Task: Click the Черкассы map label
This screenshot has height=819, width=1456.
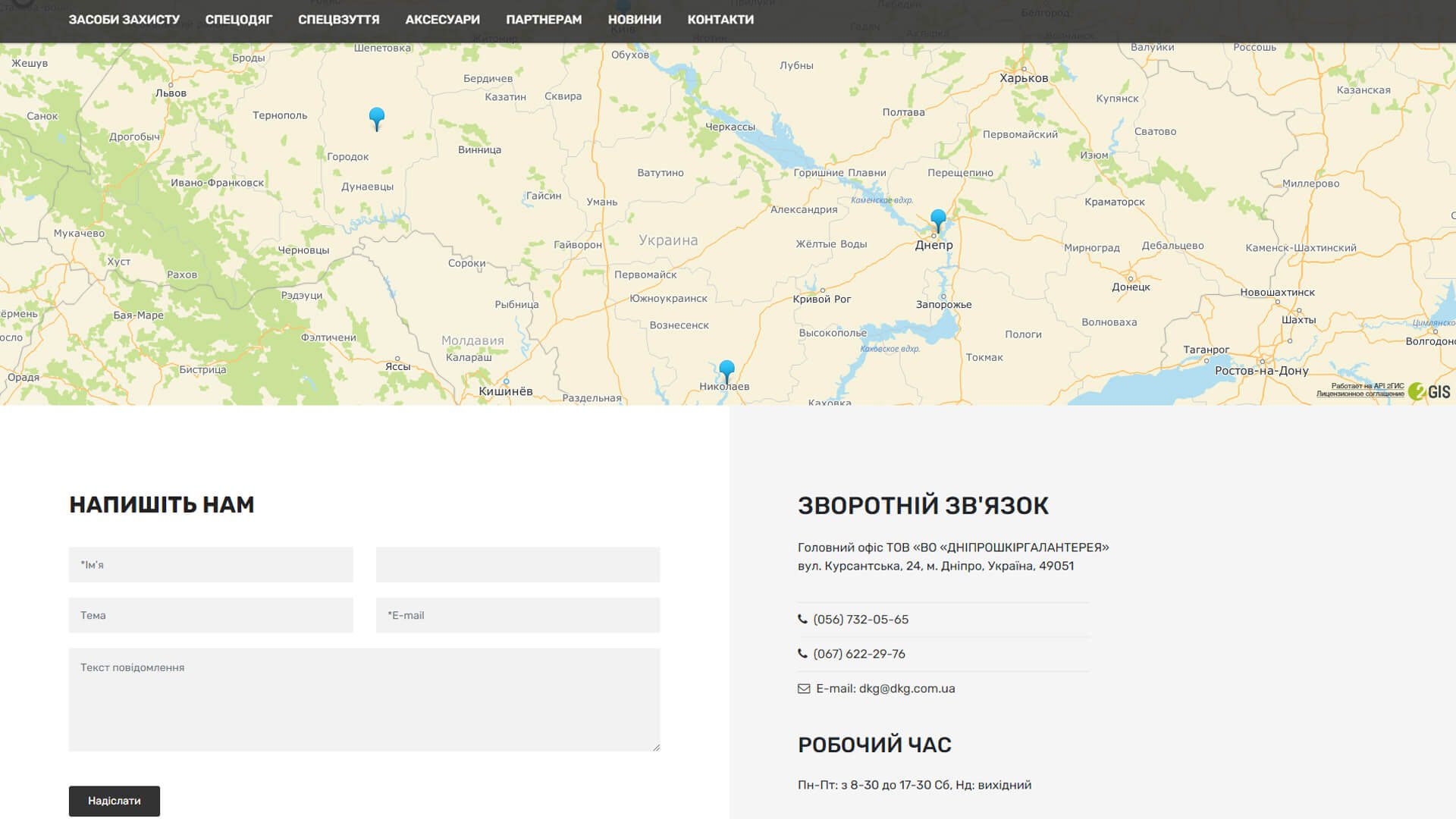Action: 730,127
